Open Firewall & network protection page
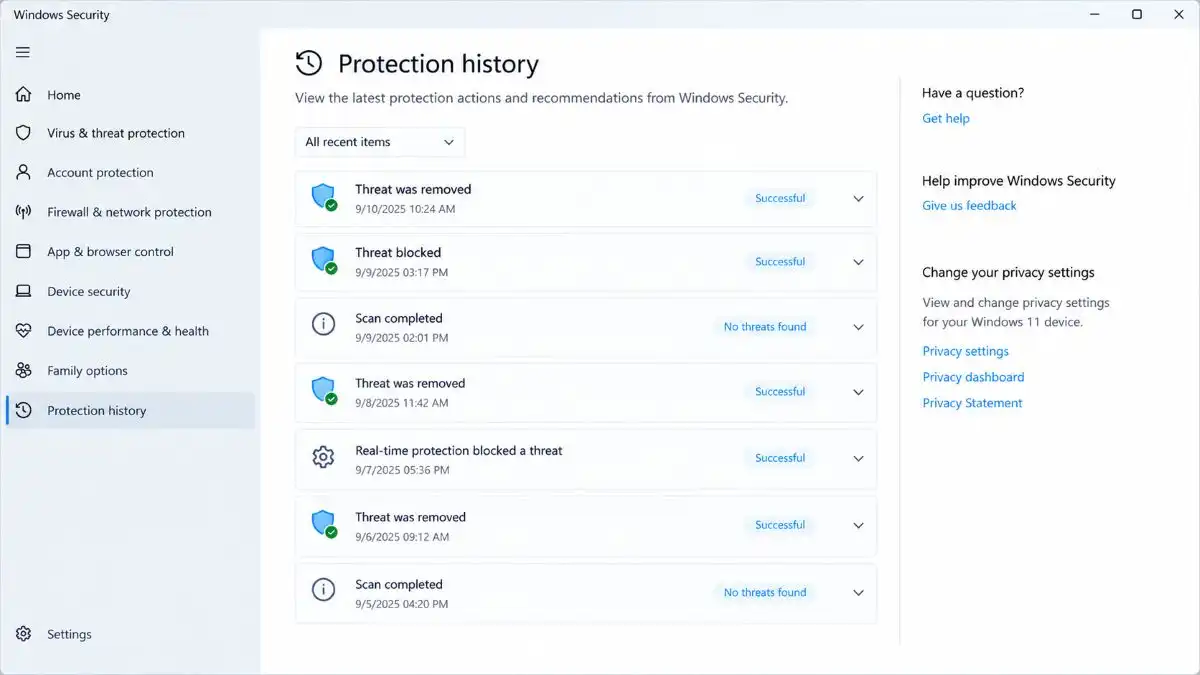Screen dimensions: 1200x675 (x=130, y=212)
